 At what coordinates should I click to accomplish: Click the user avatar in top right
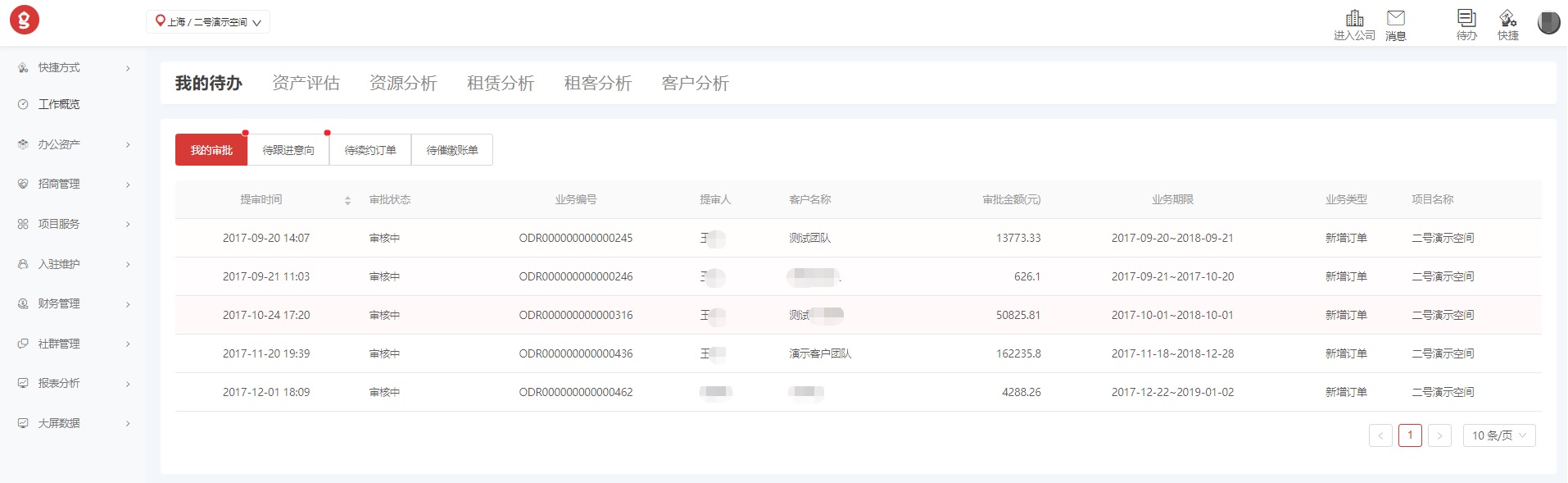click(x=1548, y=23)
